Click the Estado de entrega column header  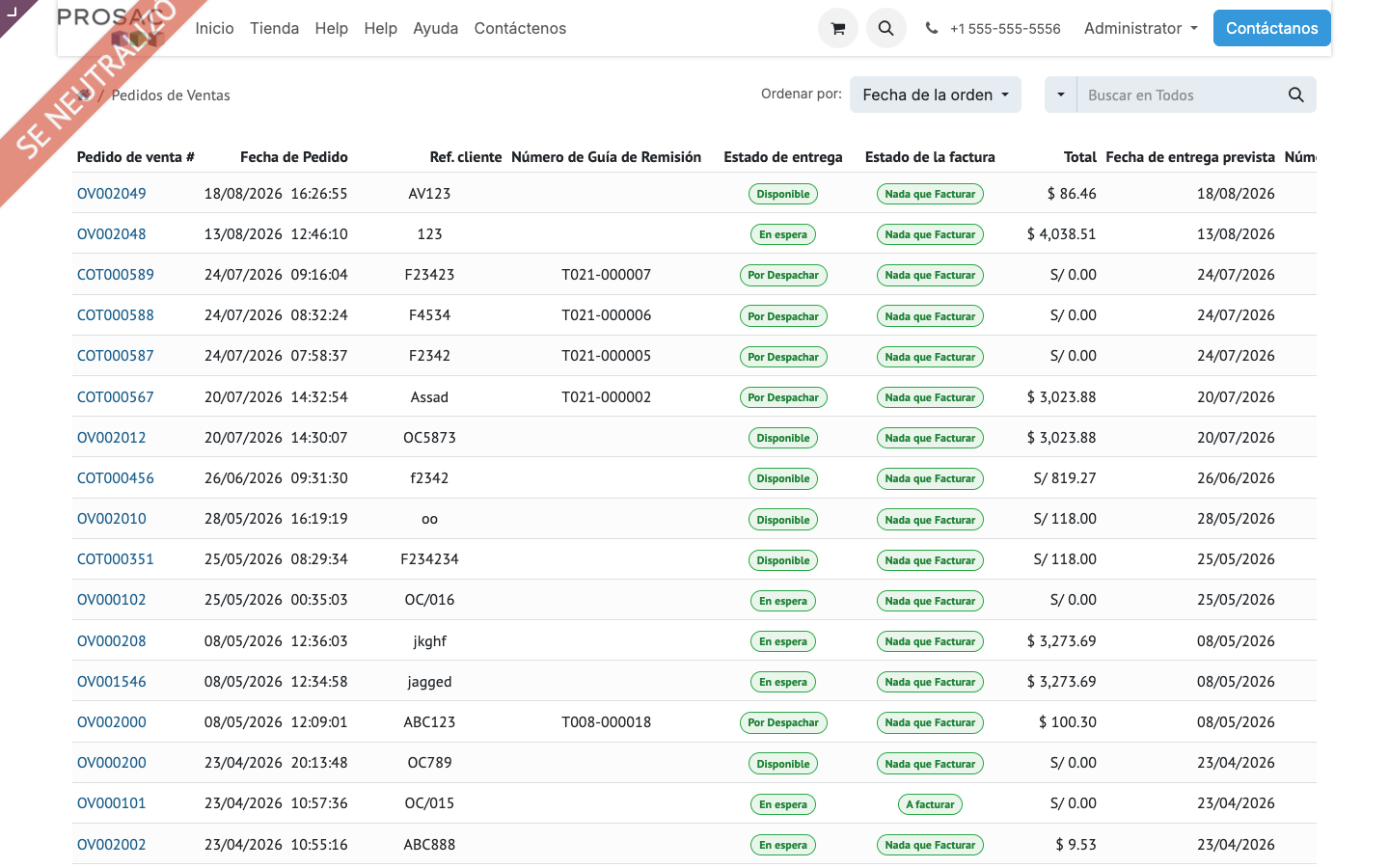pos(783,156)
